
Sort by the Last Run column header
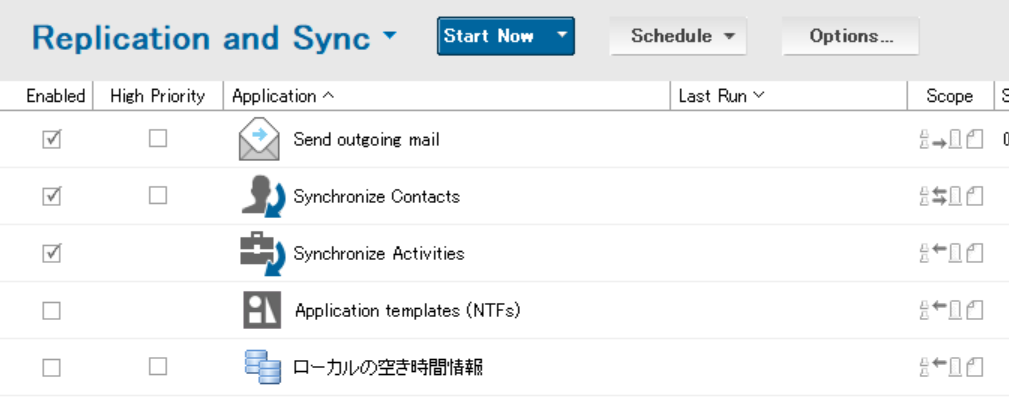(721, 96)
